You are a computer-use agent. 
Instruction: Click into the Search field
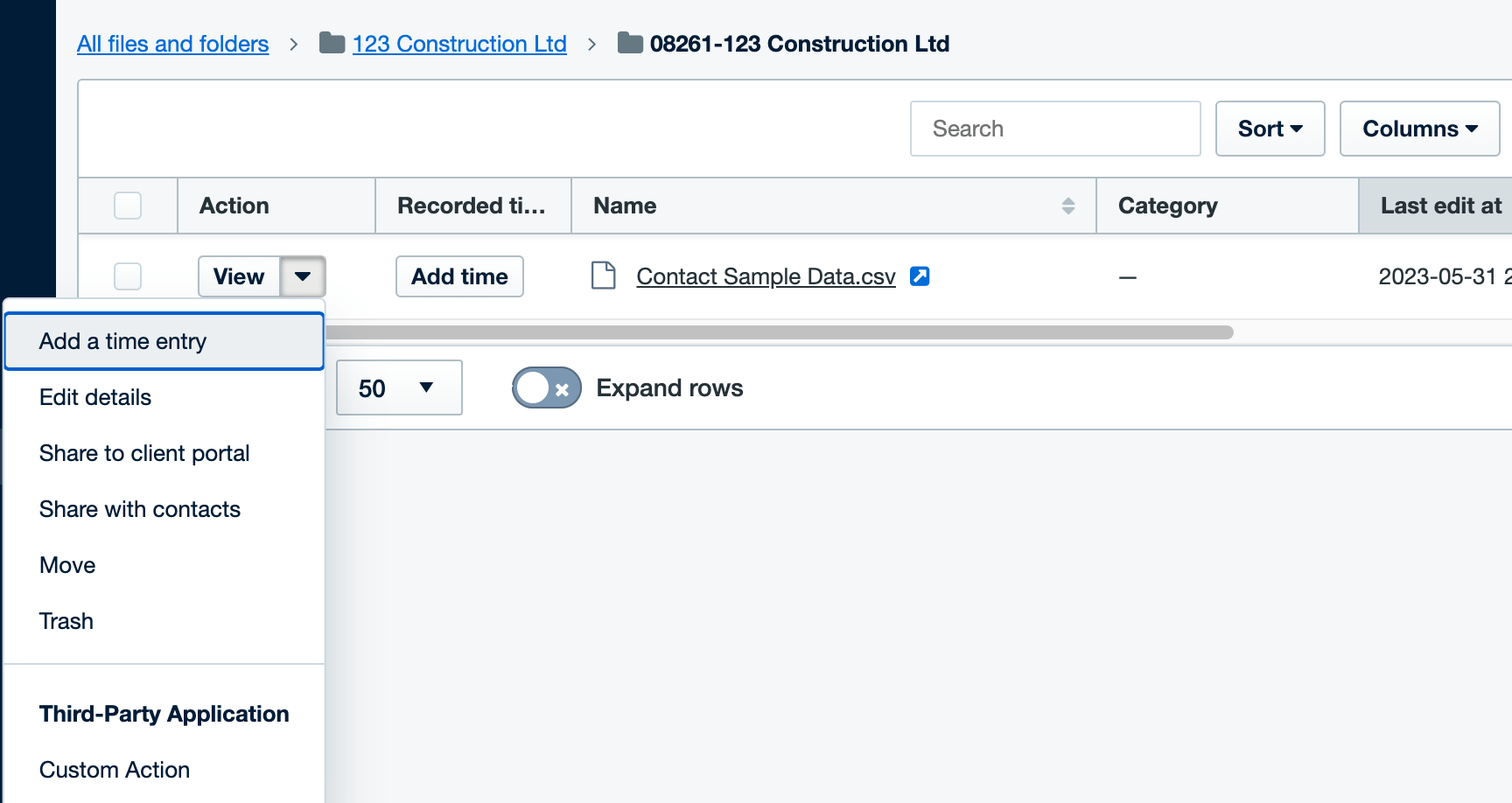click(x=1055, y=129)
